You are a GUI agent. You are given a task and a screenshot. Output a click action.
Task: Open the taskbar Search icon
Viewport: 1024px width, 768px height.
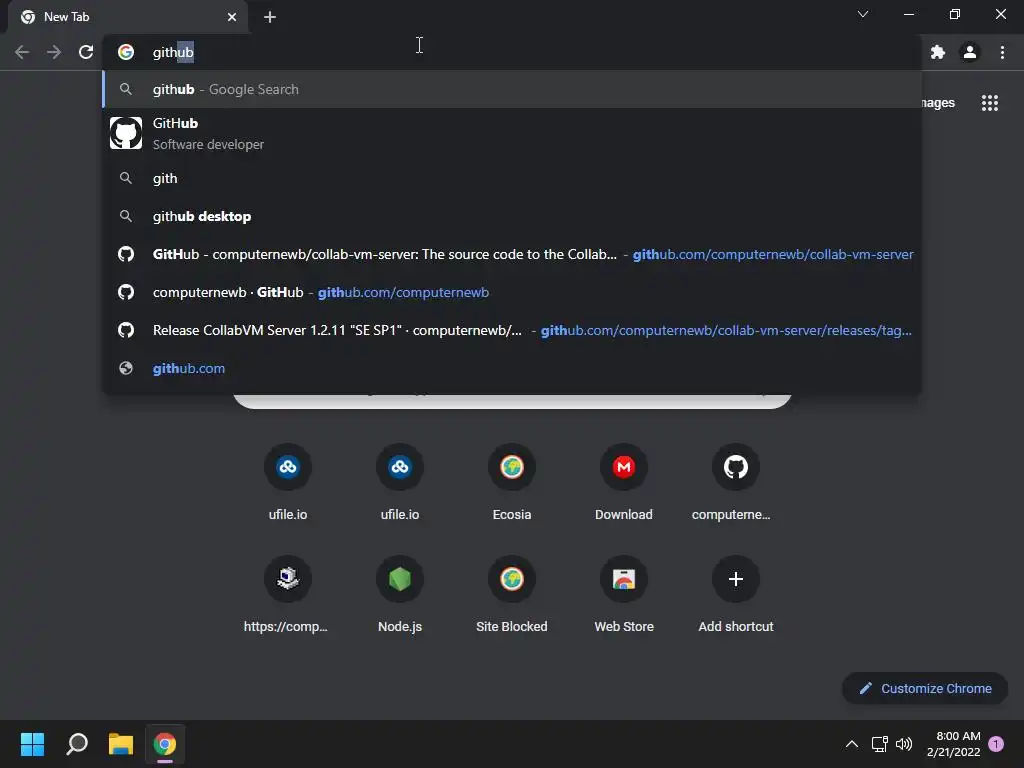click(77, 744)
